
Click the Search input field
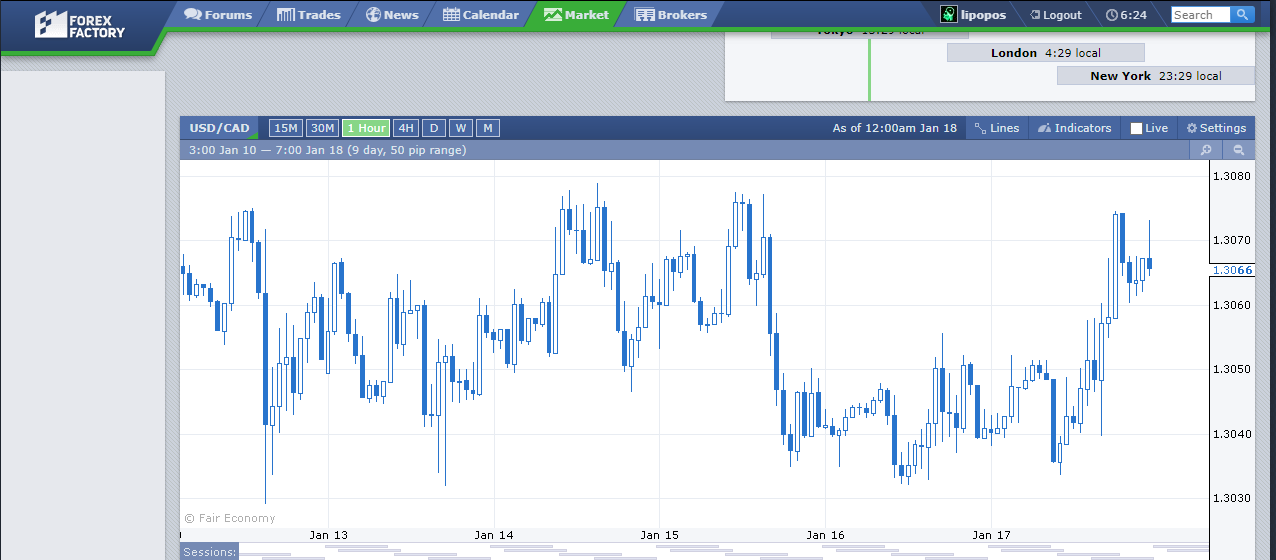[x=1201, y=15]
